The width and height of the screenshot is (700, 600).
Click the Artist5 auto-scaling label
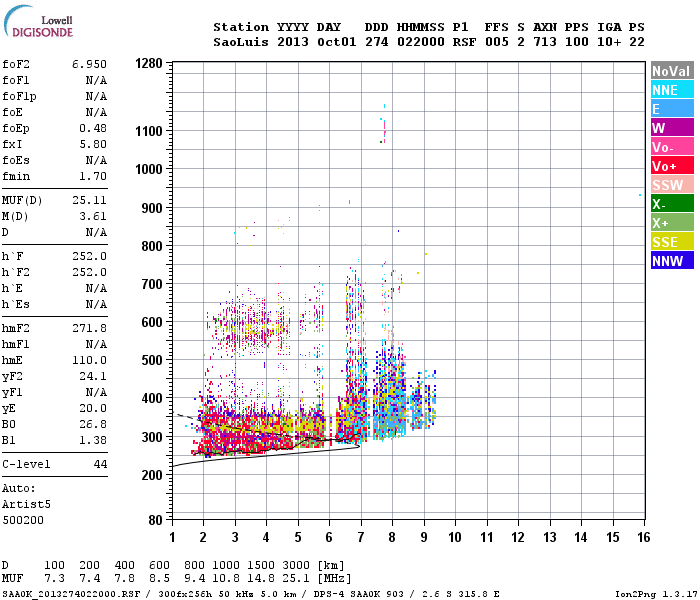pyautogui.click(x=26, y=504)
